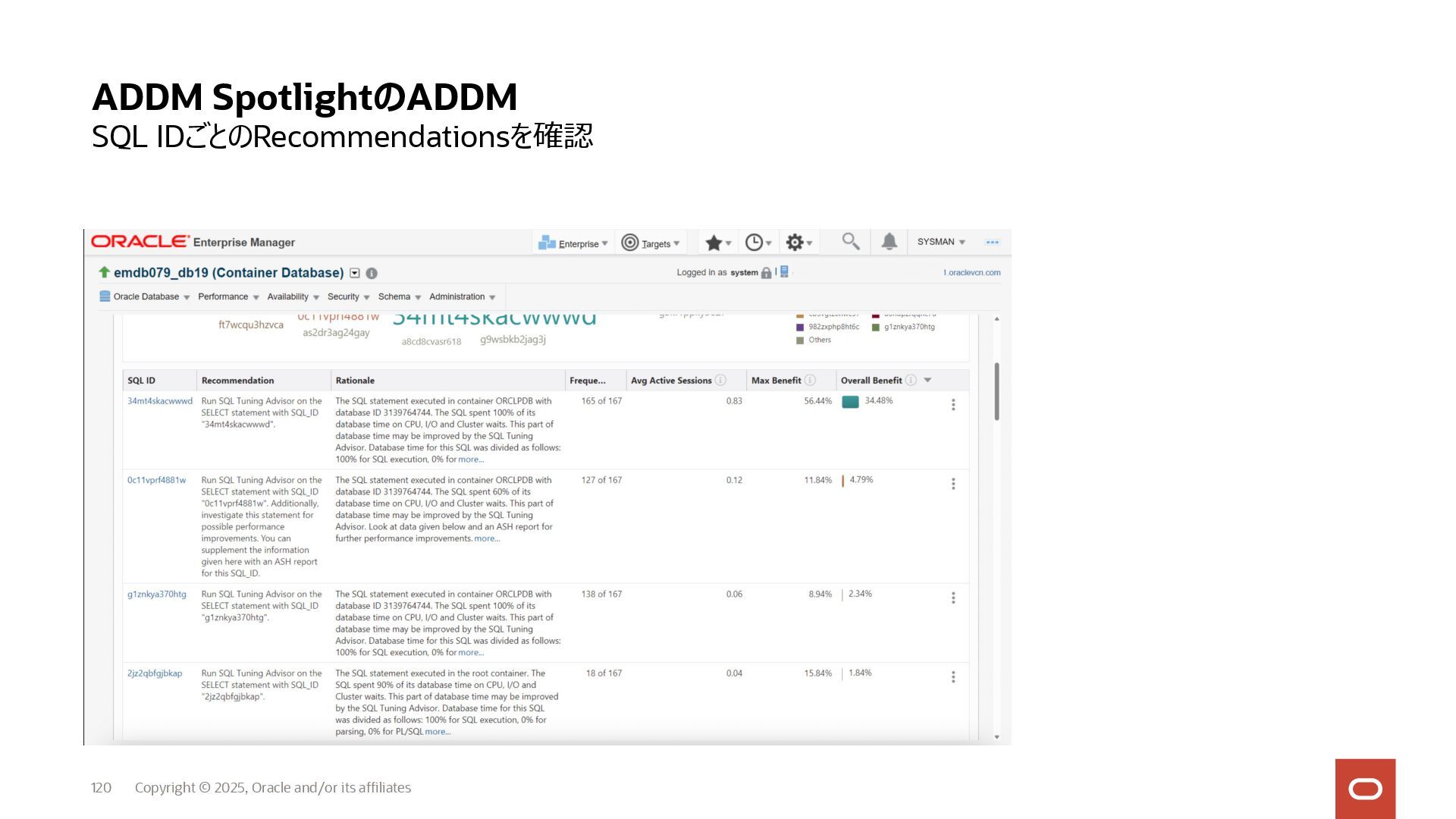The width and height of the screenshot is (1456, 819).
Task: Open row actions menu for 34mt4skacwwwd
Action: (x=953, y=405)
